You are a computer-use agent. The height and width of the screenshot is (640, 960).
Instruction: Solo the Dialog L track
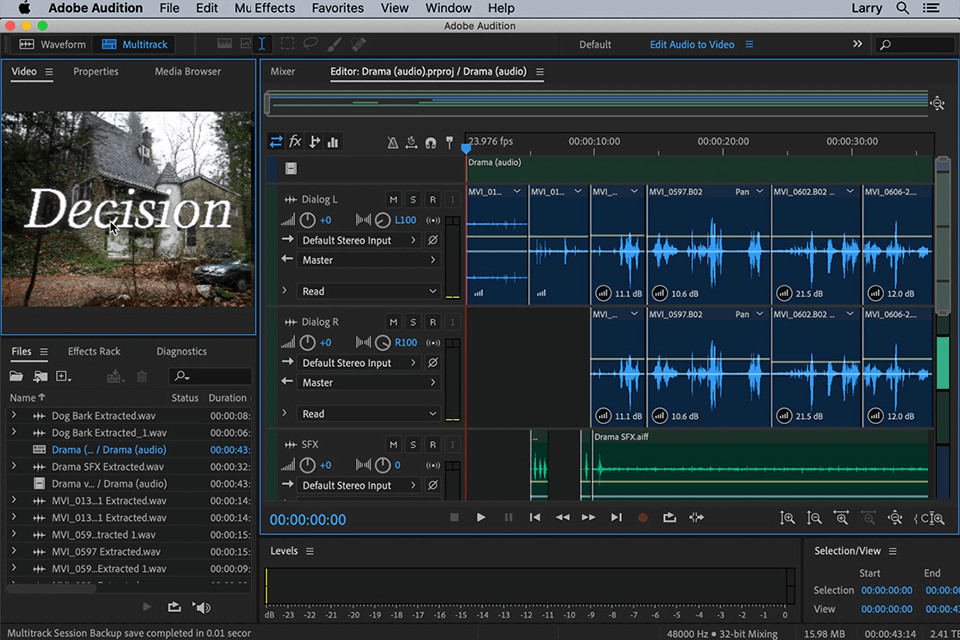coord(413,200)
